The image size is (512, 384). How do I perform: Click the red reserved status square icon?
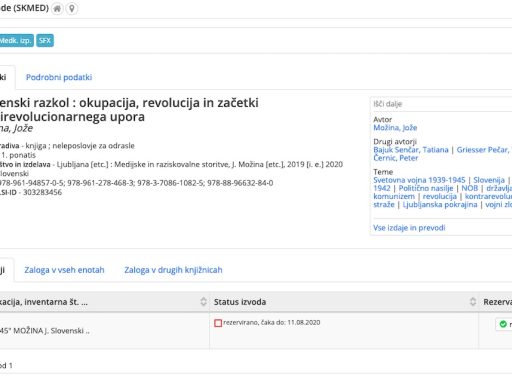coord(218,323)
